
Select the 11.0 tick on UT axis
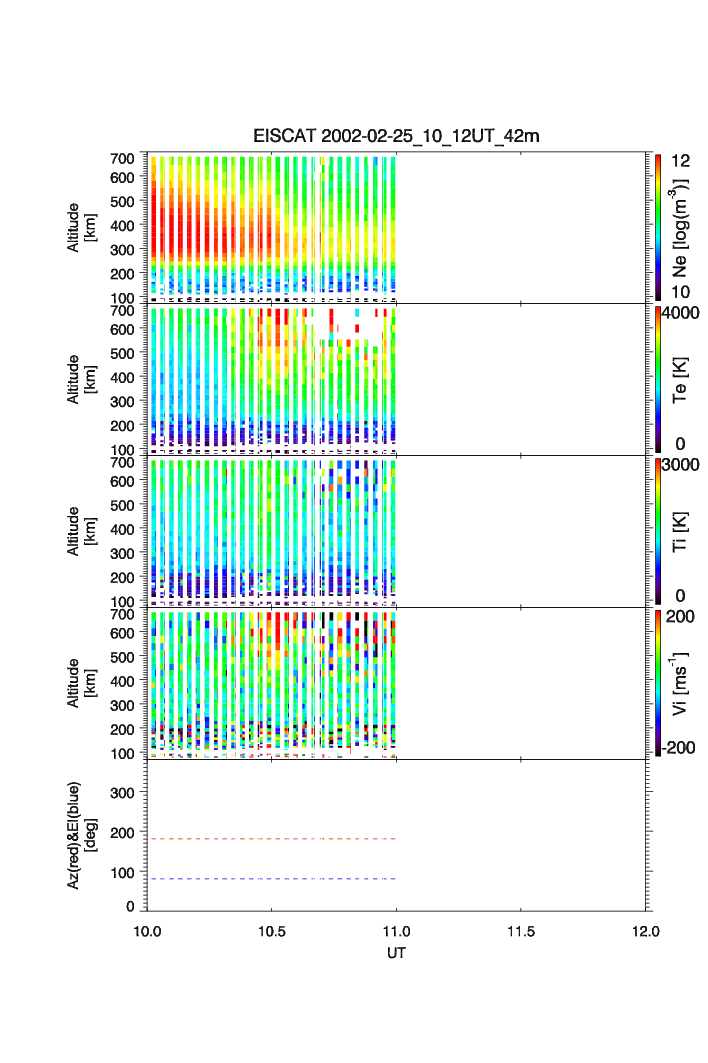[397, 931]
